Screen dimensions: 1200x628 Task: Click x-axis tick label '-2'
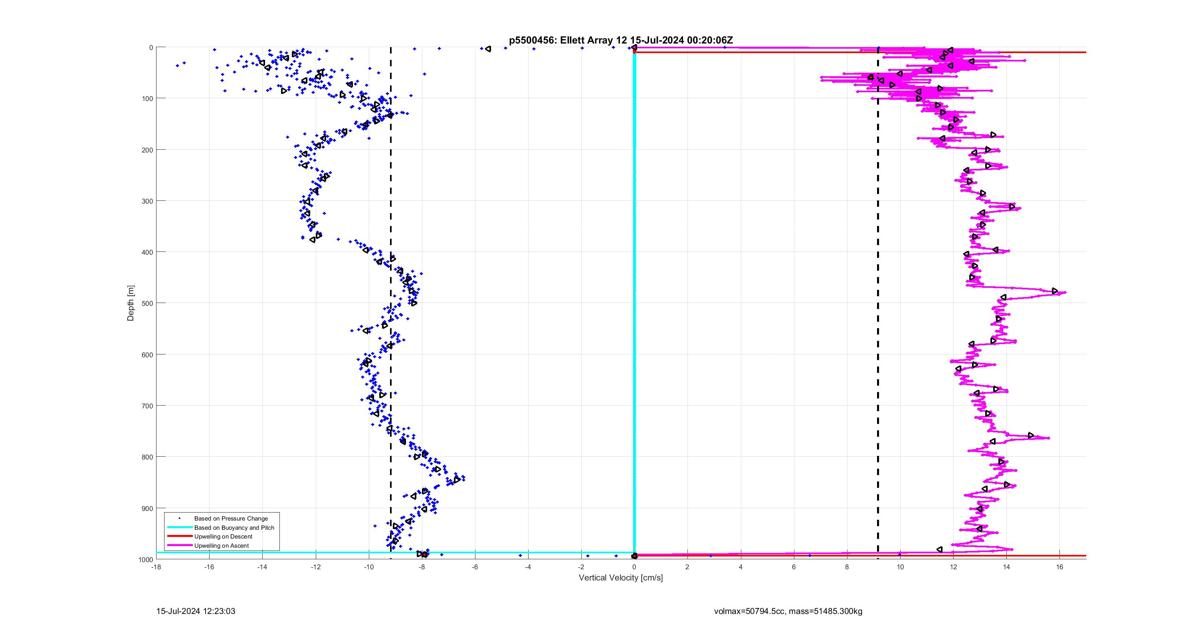pyautogui.click(x=581, y=567)
